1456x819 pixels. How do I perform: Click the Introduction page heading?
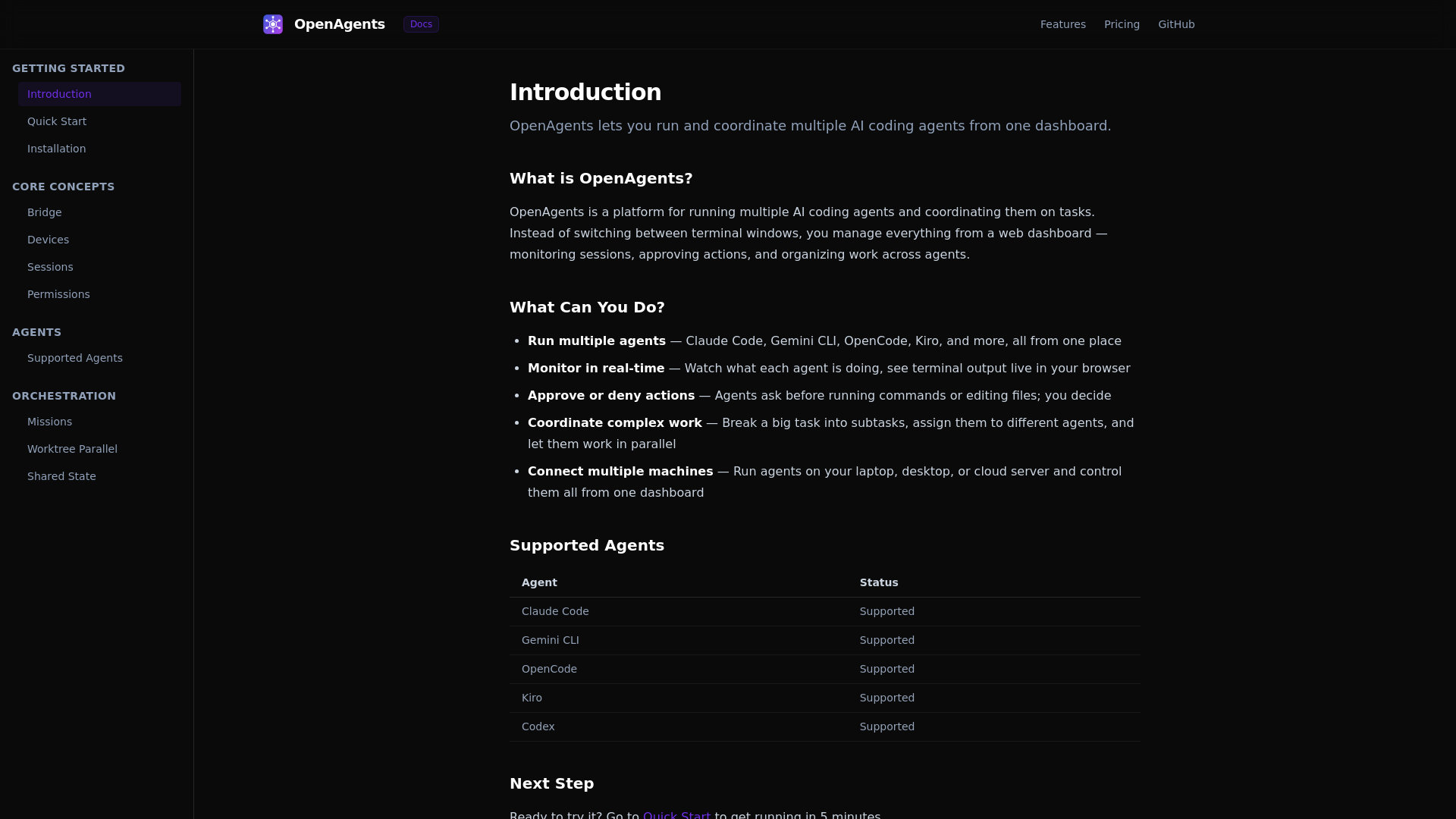(x=585, y=92)
